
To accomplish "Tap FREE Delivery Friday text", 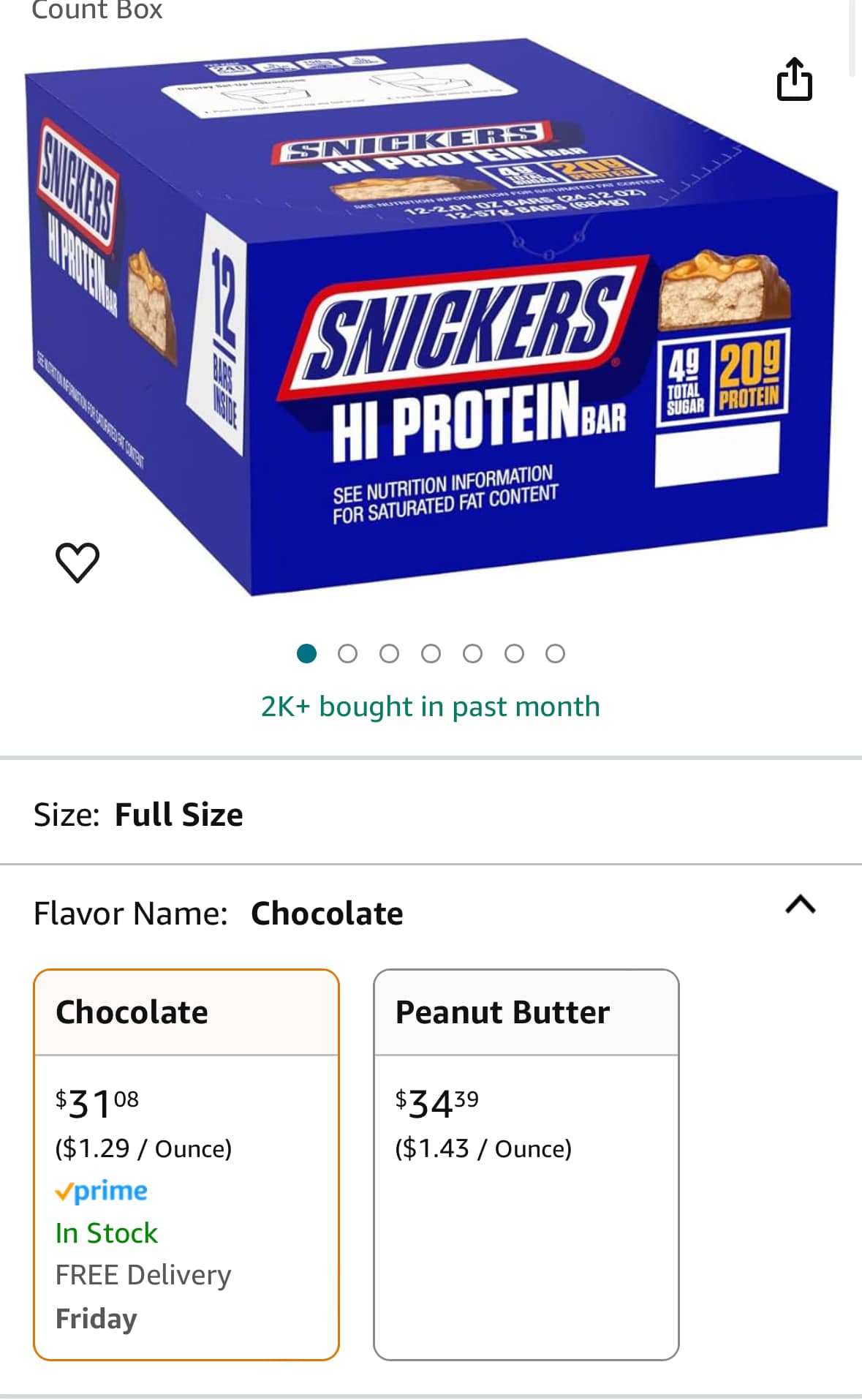I will pyautogui.click(x=143, y=1296).
